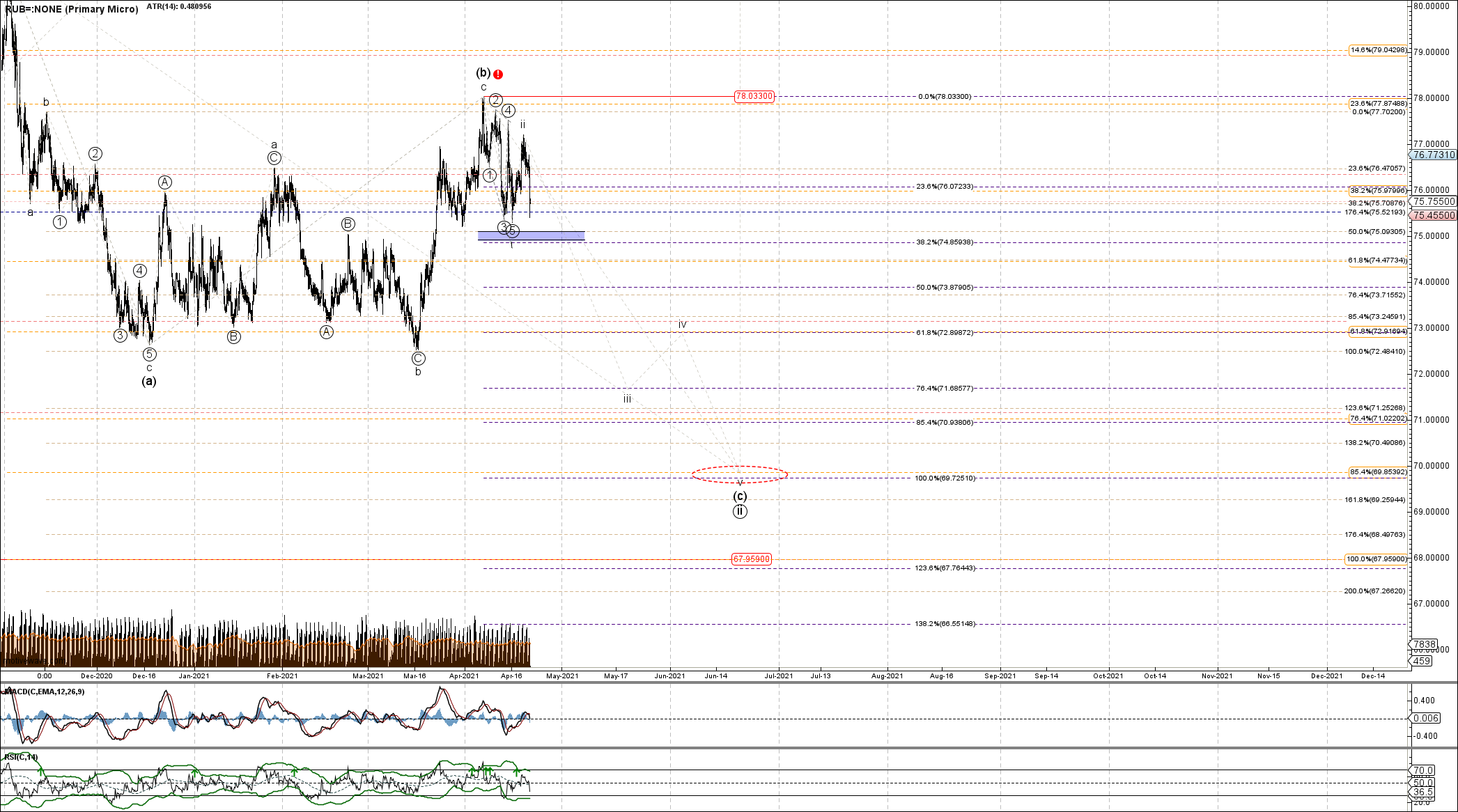Click the ATR(14): 0.480956 indicator label

179,6
